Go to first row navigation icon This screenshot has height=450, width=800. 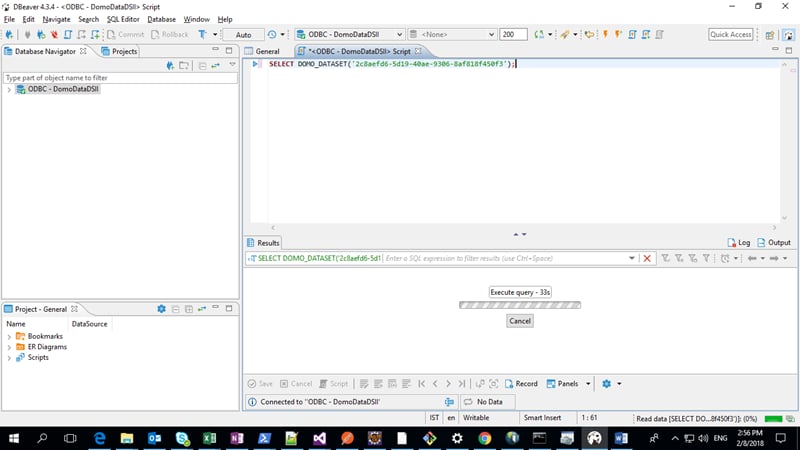point(421,384)
